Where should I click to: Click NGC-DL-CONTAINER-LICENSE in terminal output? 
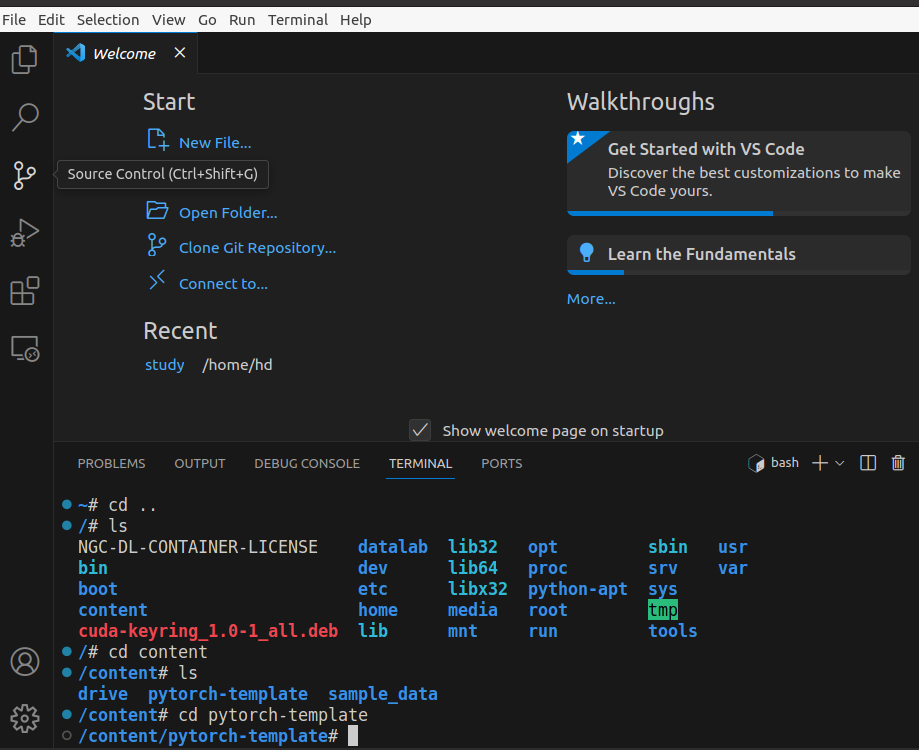198,547
